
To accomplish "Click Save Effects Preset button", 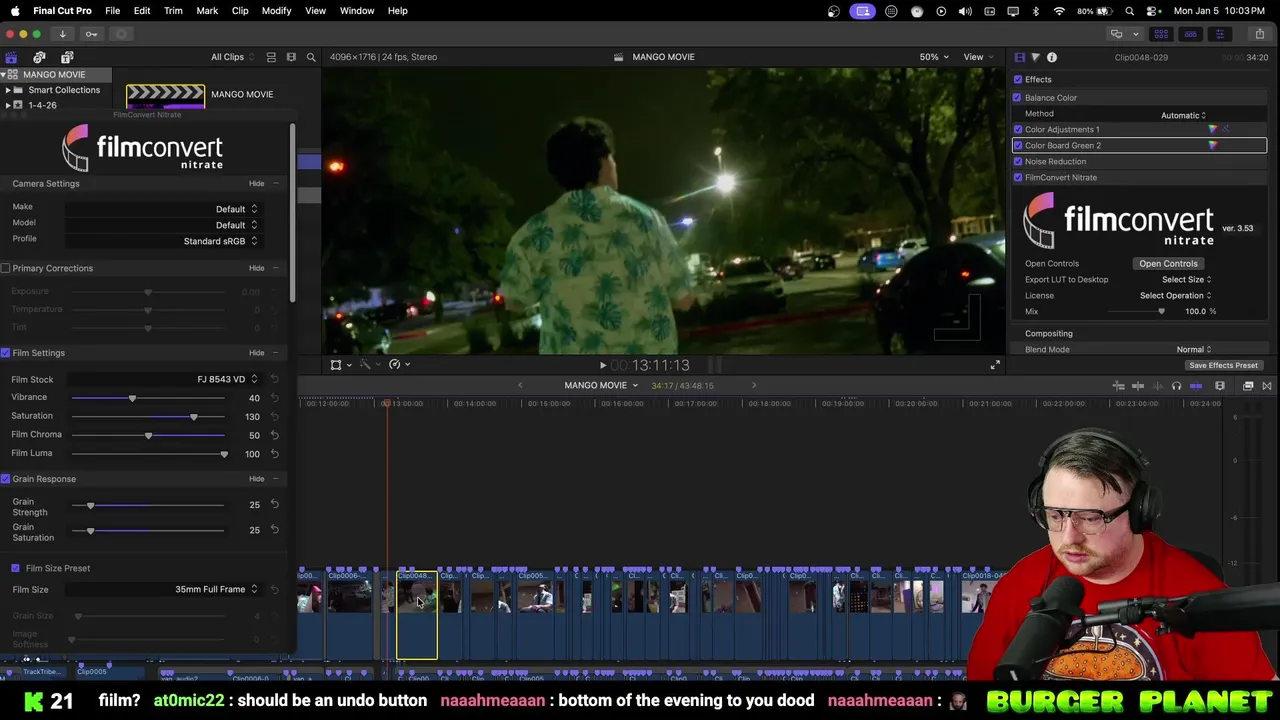I will [x=1223, y=366].
